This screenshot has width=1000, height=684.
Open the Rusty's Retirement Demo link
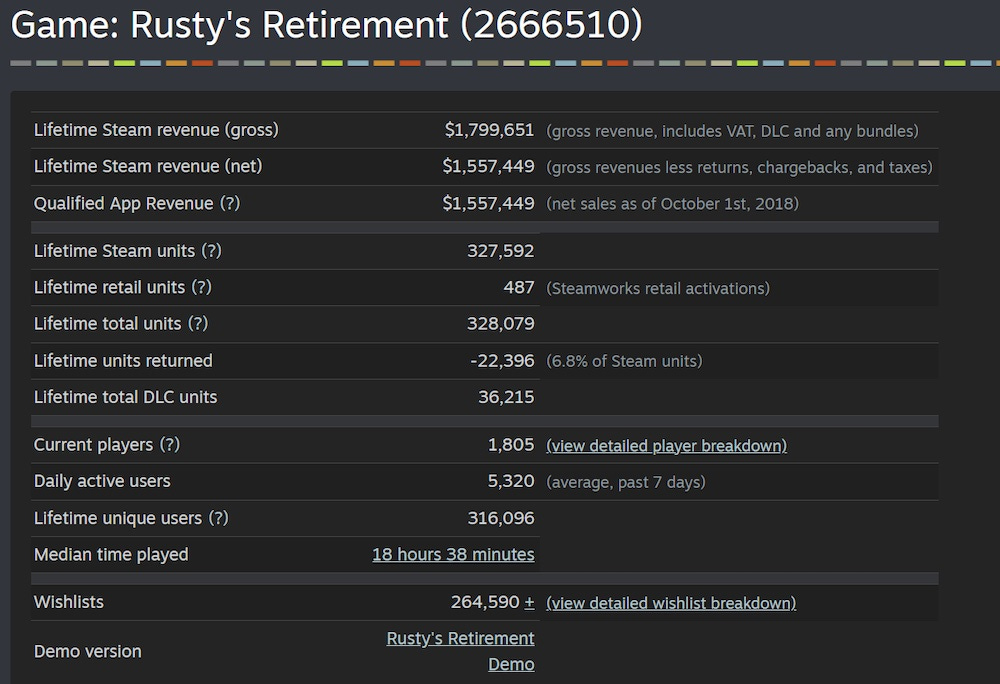point(460,638)
